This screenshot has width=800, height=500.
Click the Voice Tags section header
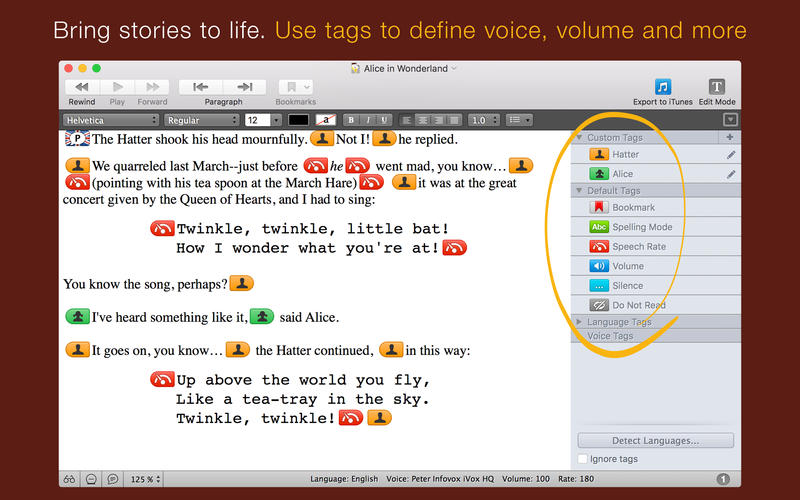pyautogui.click(x=655, y=336)
